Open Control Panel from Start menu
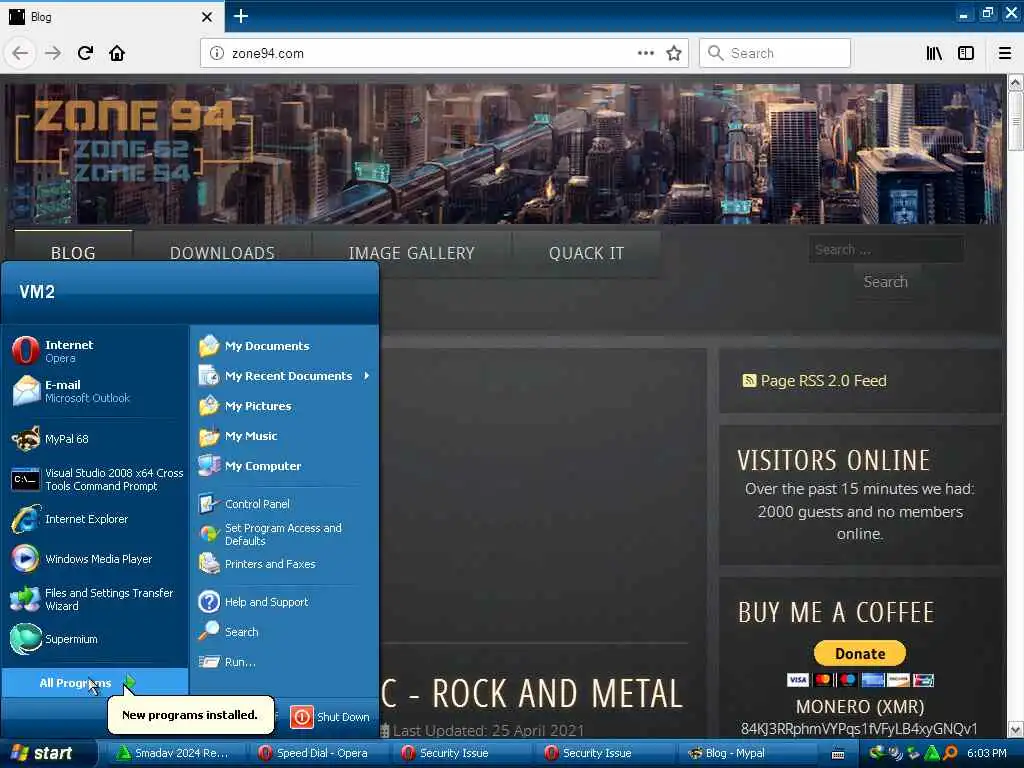 point(284,504)
